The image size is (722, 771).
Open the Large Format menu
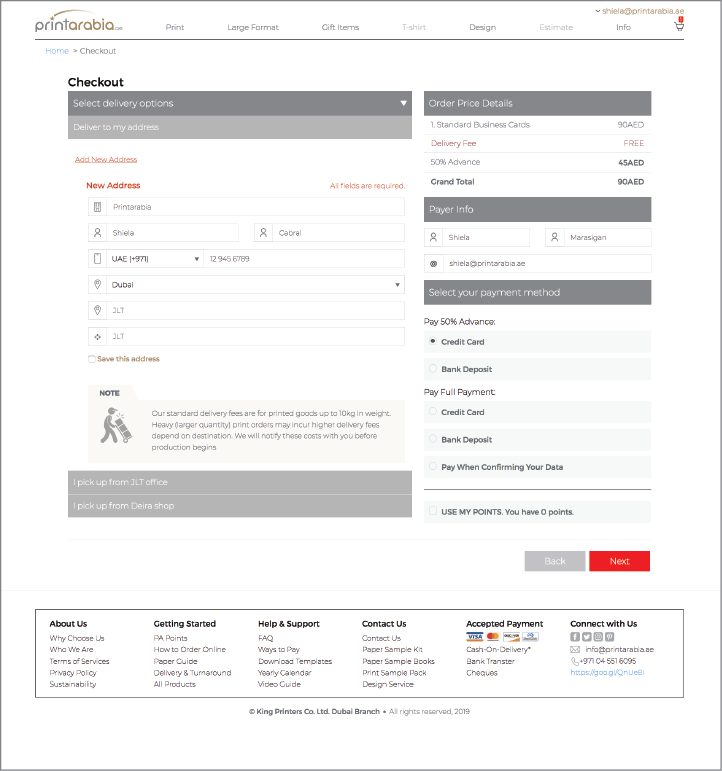coord(253,27)
